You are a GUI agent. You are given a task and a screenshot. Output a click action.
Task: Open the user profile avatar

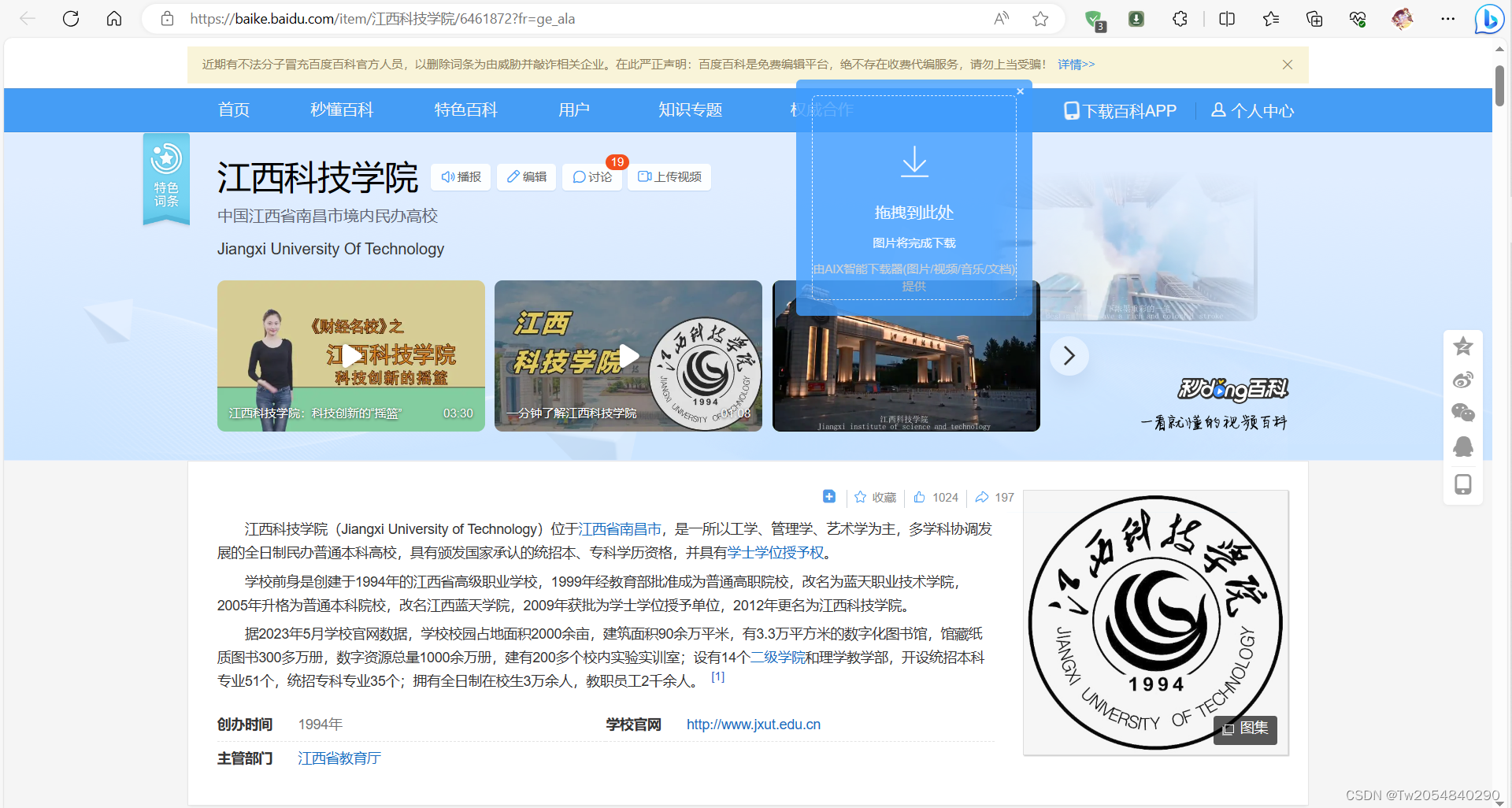[x=1402, y=19]
